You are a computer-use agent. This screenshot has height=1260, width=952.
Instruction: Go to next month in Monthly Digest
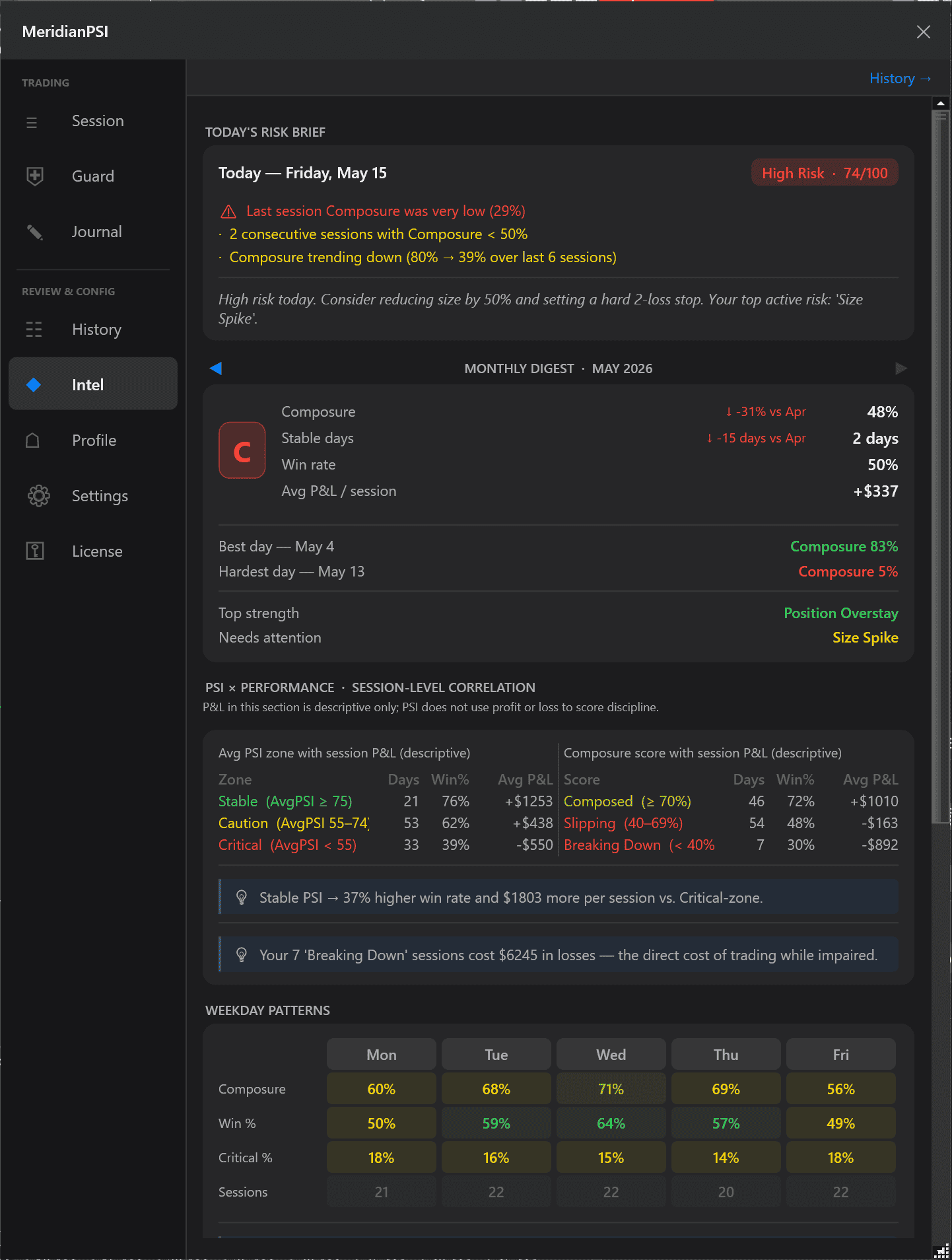901,368
